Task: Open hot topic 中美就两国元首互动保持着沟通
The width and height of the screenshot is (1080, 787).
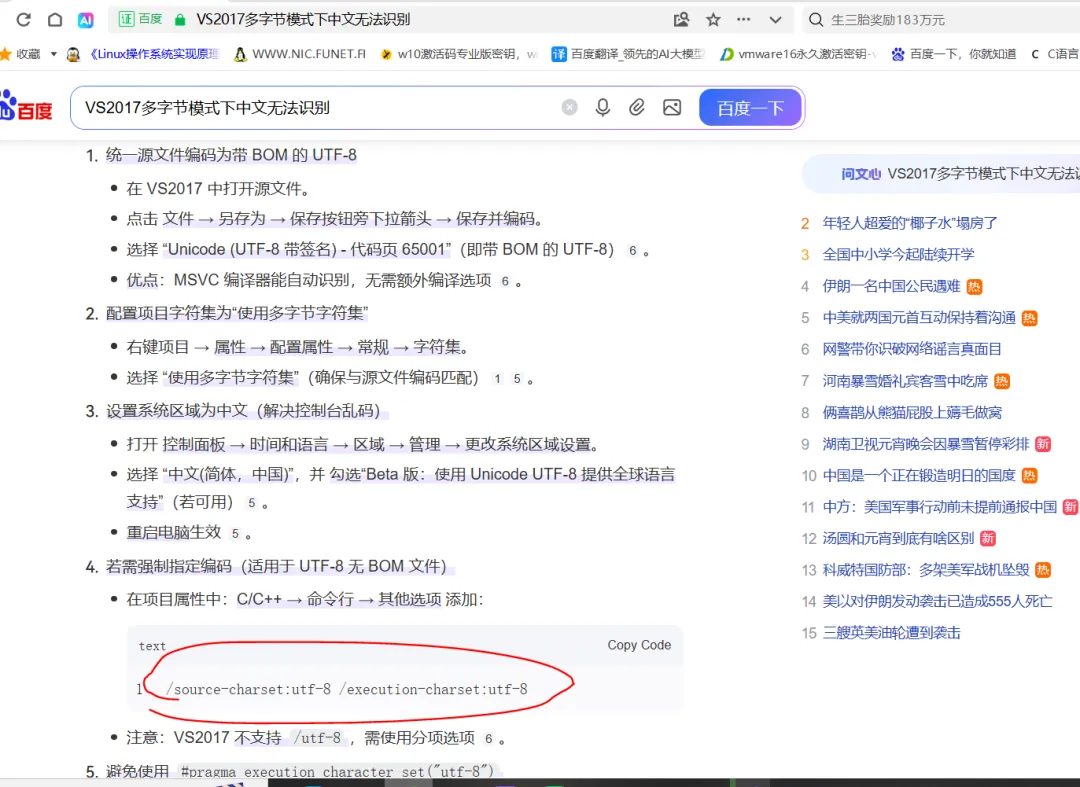Action: pyautogui.click(x=919, y=317)
